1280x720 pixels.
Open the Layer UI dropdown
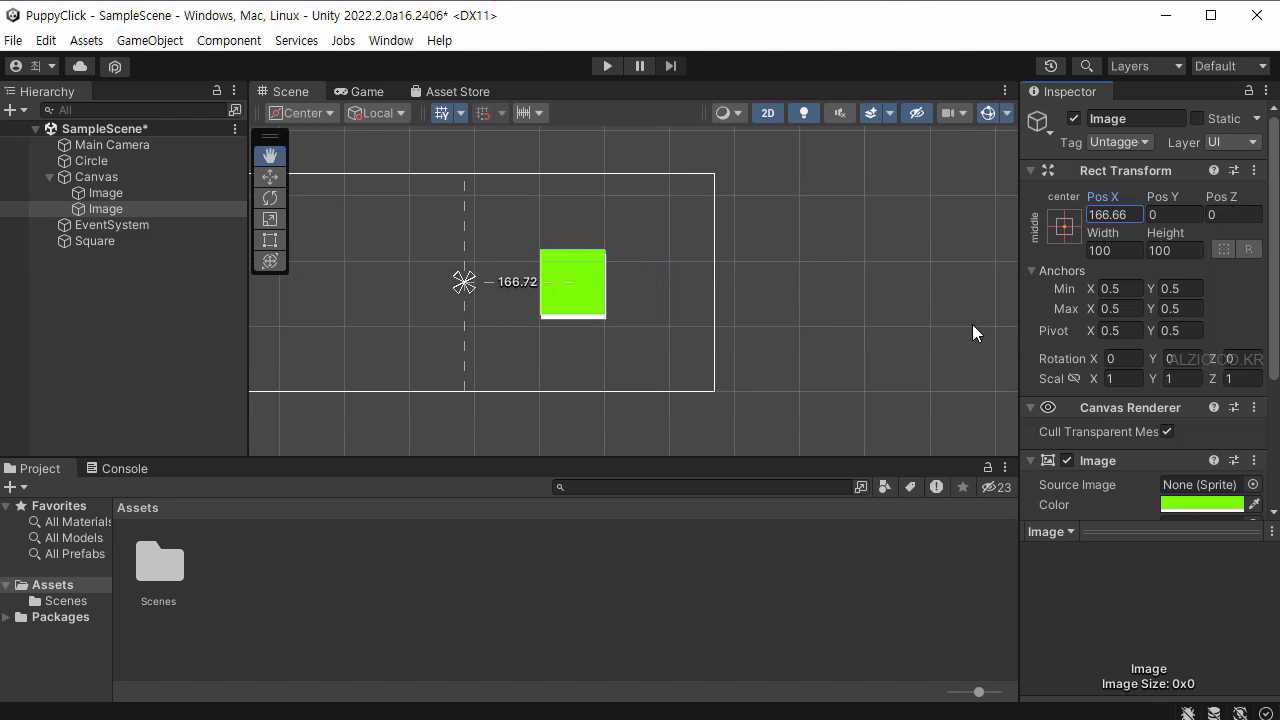tap(1232, 142)
